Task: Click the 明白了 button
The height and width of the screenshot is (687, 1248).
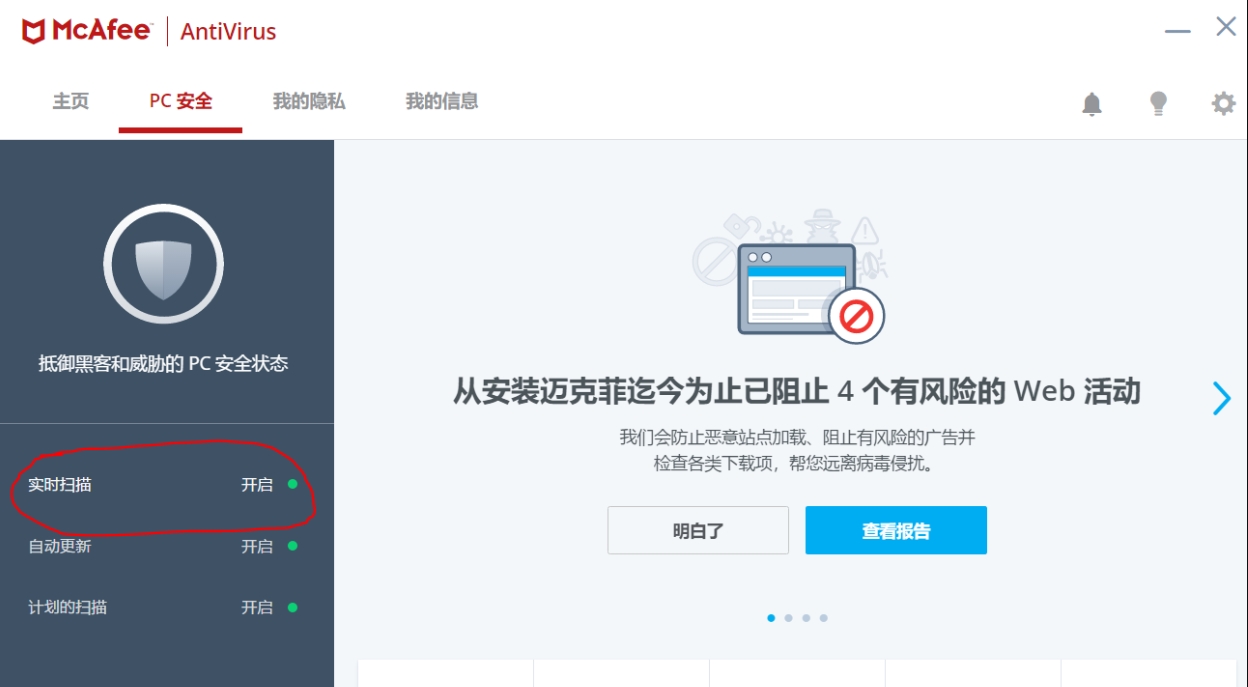Action: point(698,530)
